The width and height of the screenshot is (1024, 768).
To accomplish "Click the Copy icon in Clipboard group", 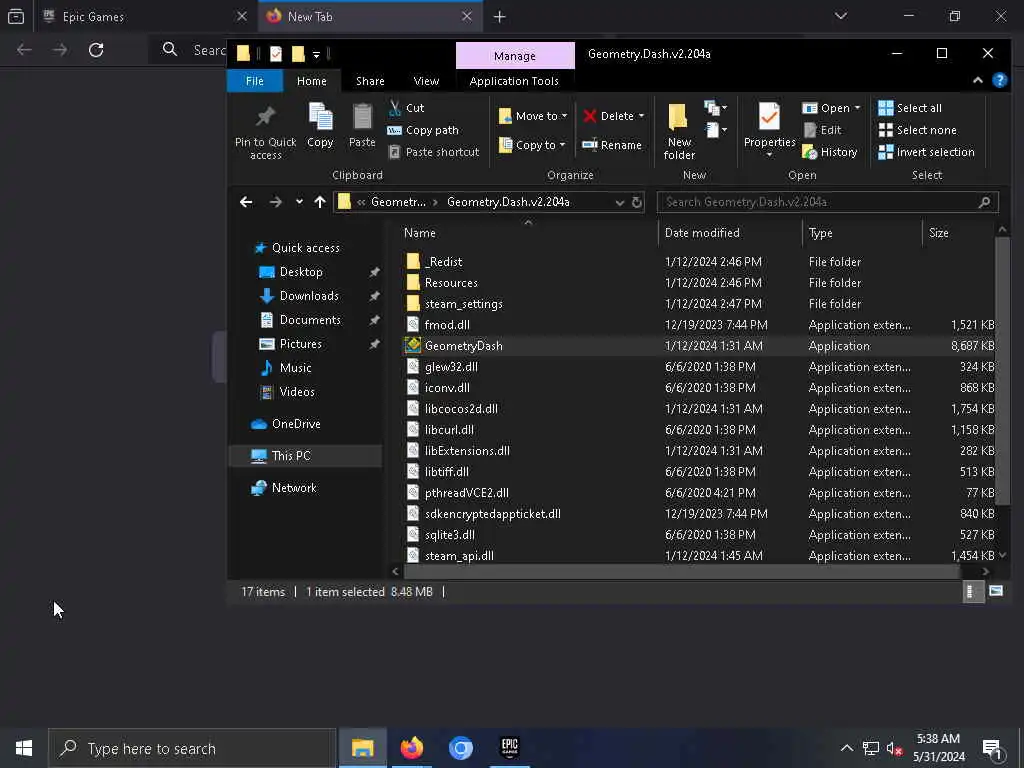I will (x=320, y=118).
